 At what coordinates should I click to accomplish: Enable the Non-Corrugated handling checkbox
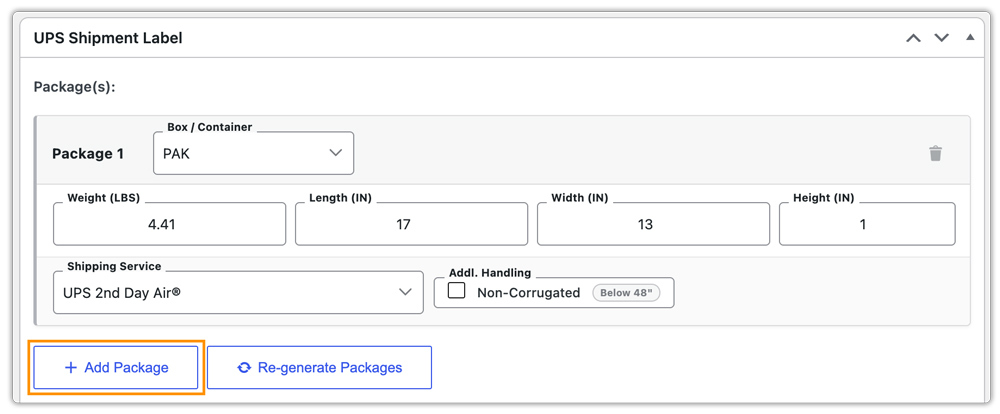[456, 292]
